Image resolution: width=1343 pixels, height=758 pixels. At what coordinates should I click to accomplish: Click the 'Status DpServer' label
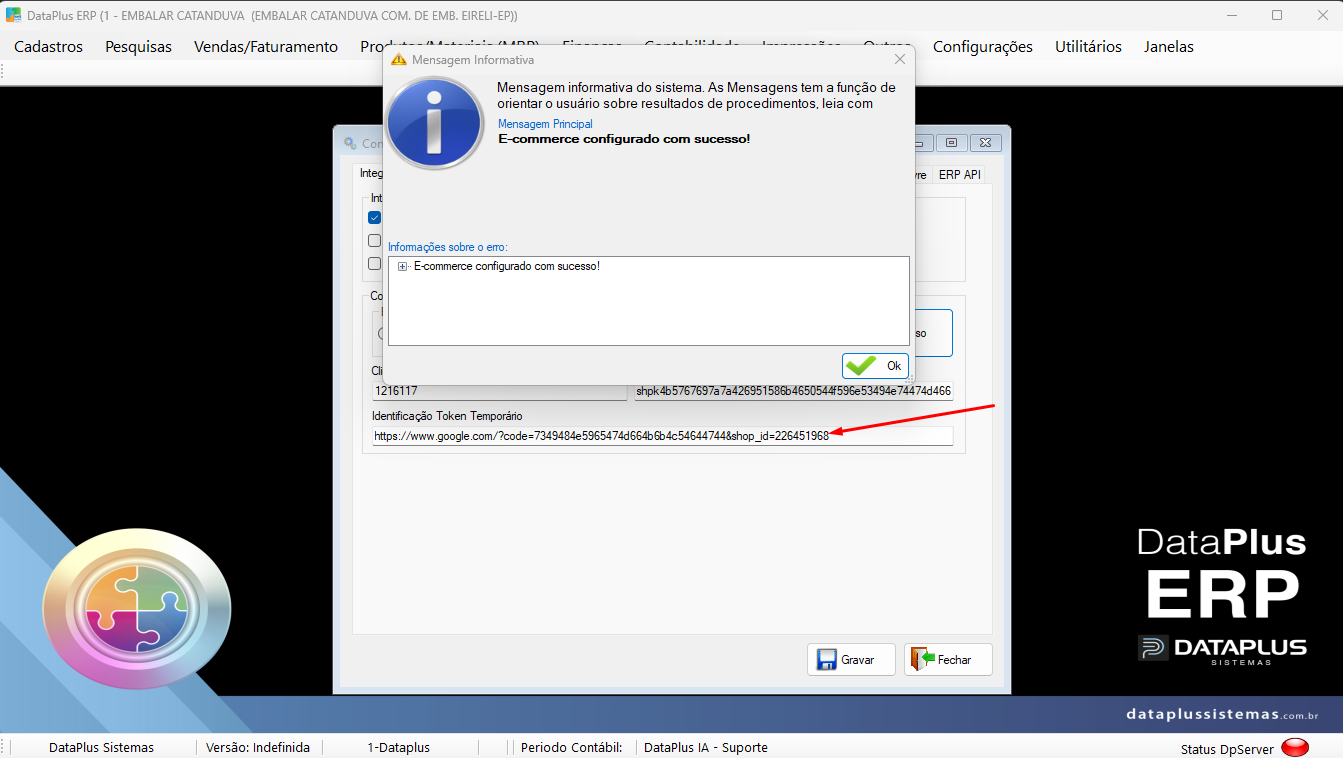pos(1227,749)
